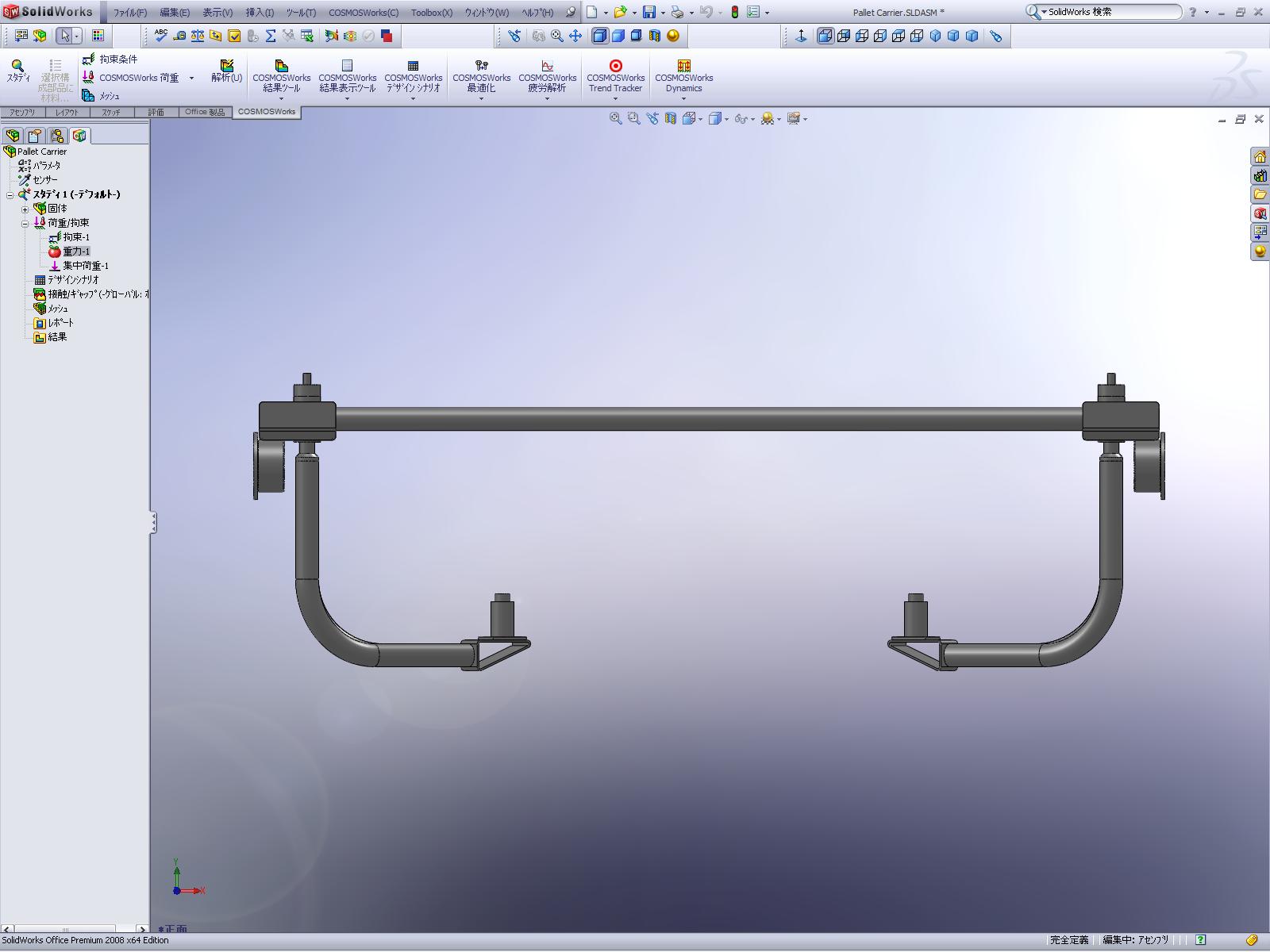Click the Rebuild traffic light icon
Screen dimensions: 1270x952
[x=735, y=12]
